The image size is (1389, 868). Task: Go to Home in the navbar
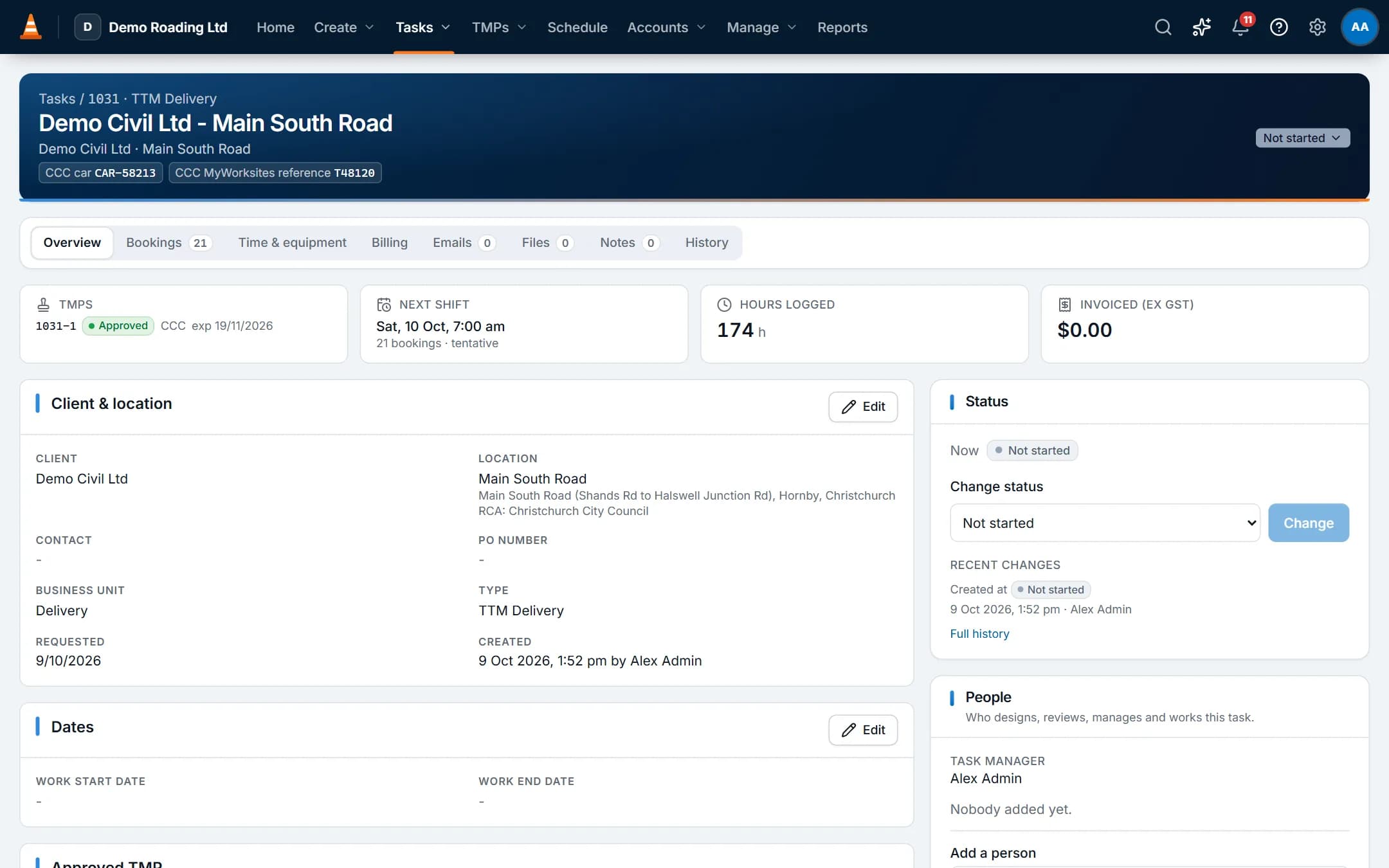(275, 27)
